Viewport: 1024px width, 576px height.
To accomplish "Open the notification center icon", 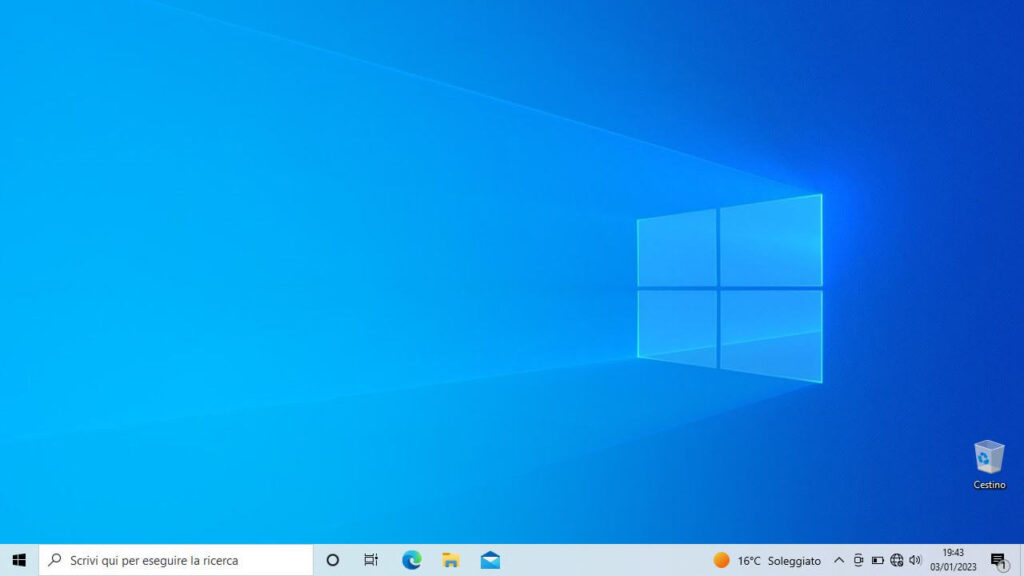I will [x=999, y=560].
